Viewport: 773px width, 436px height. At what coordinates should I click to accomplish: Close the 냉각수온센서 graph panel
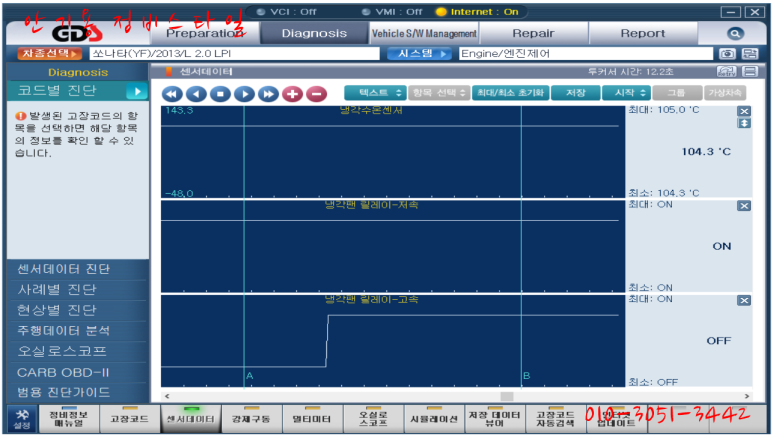[x=743, y=111]
